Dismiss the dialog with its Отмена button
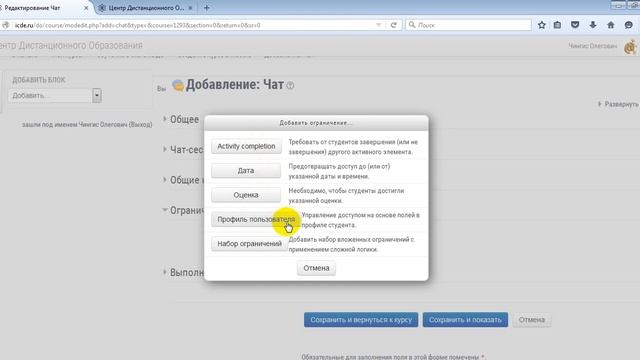The width and height of the screenshot is (640, 360). tap(316, 268)
